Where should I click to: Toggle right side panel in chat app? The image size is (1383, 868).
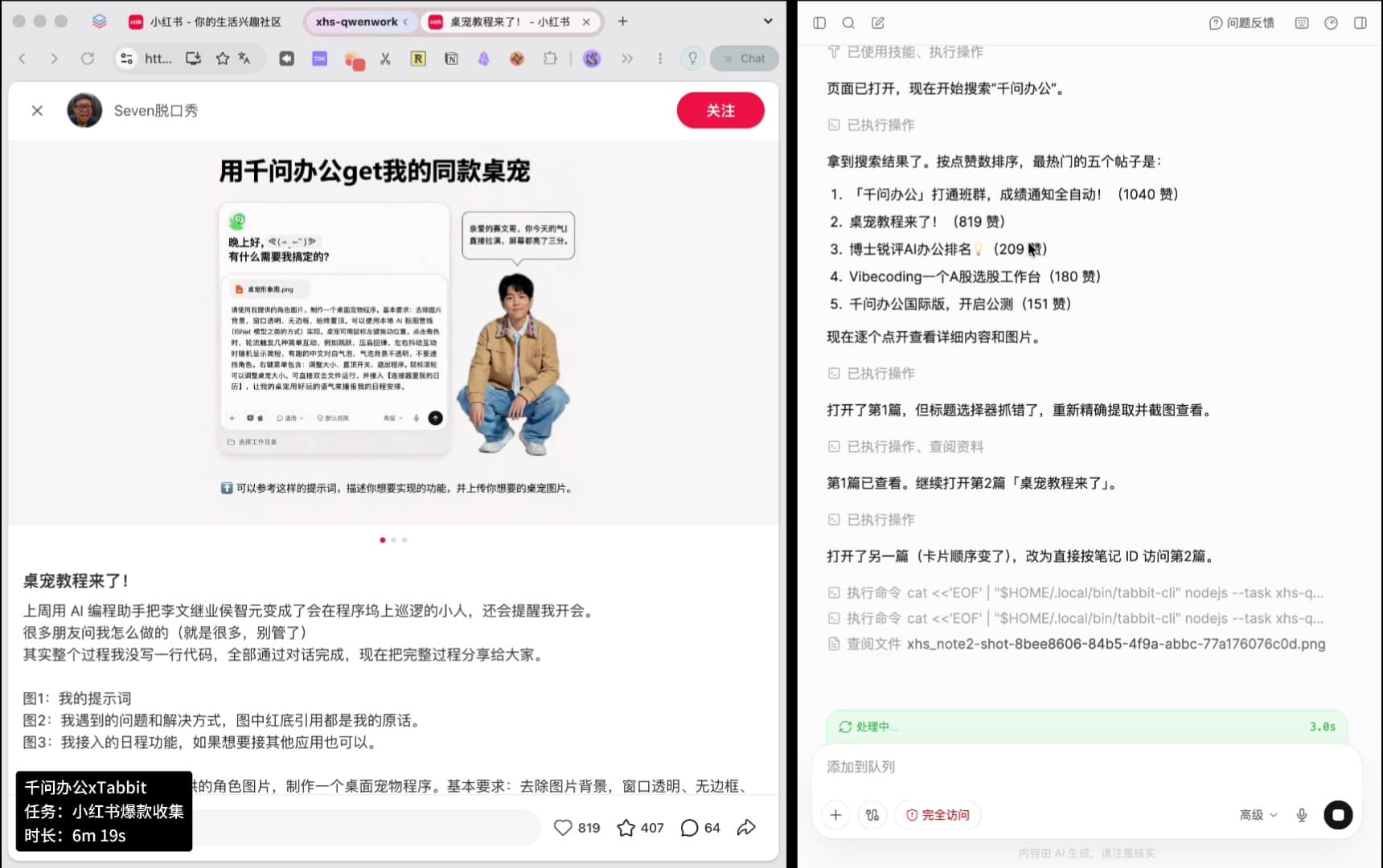1360,23
